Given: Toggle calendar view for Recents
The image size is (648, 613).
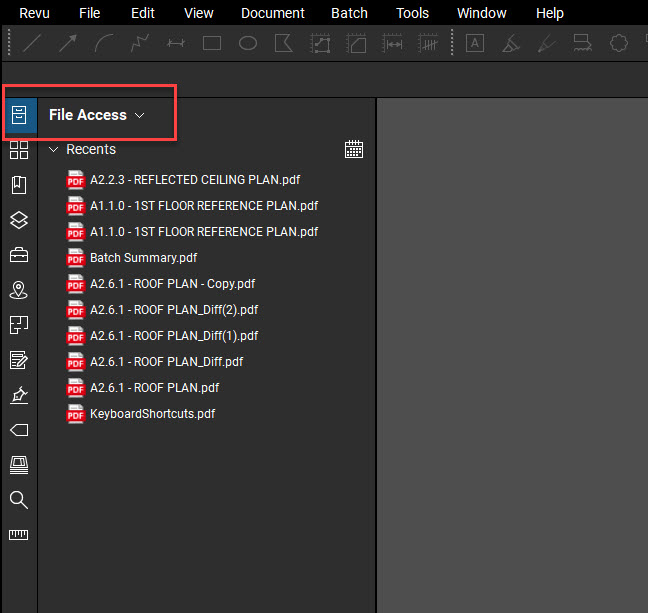Looking at the screenshot, I should click(x=354, y=149).
